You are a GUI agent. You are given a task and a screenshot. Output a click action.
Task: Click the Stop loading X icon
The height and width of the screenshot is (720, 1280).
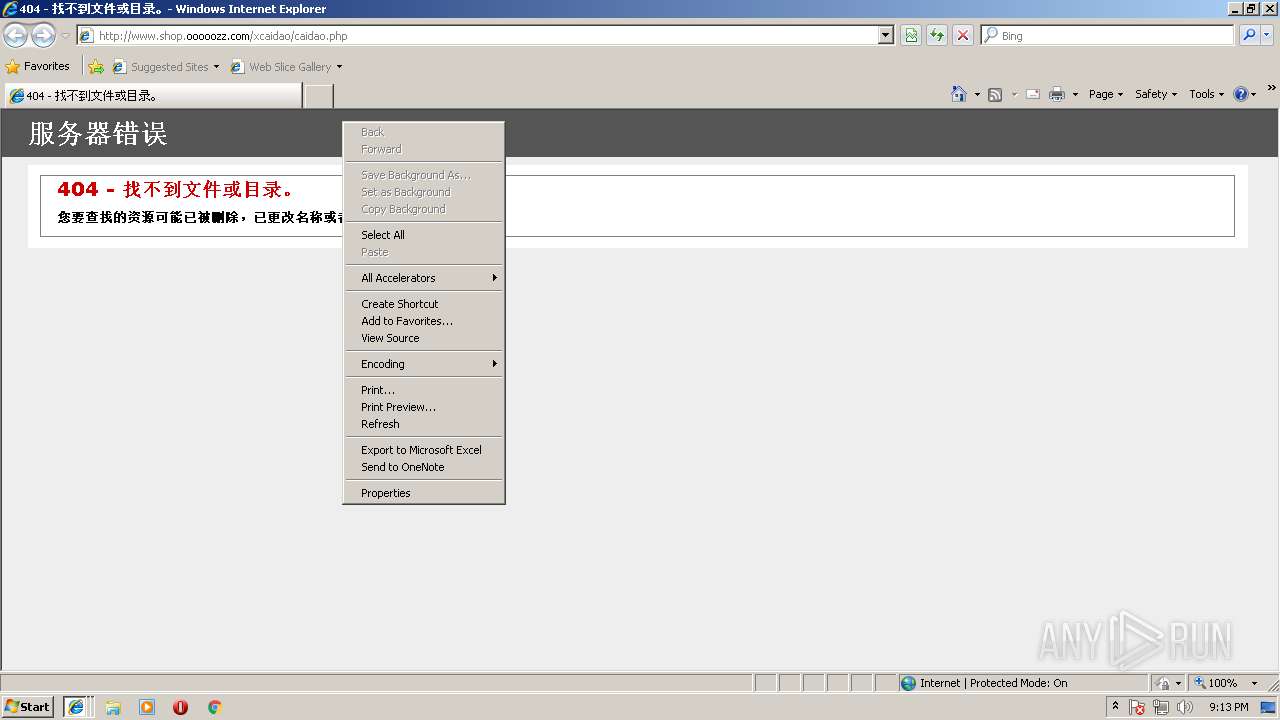[963, 36]
